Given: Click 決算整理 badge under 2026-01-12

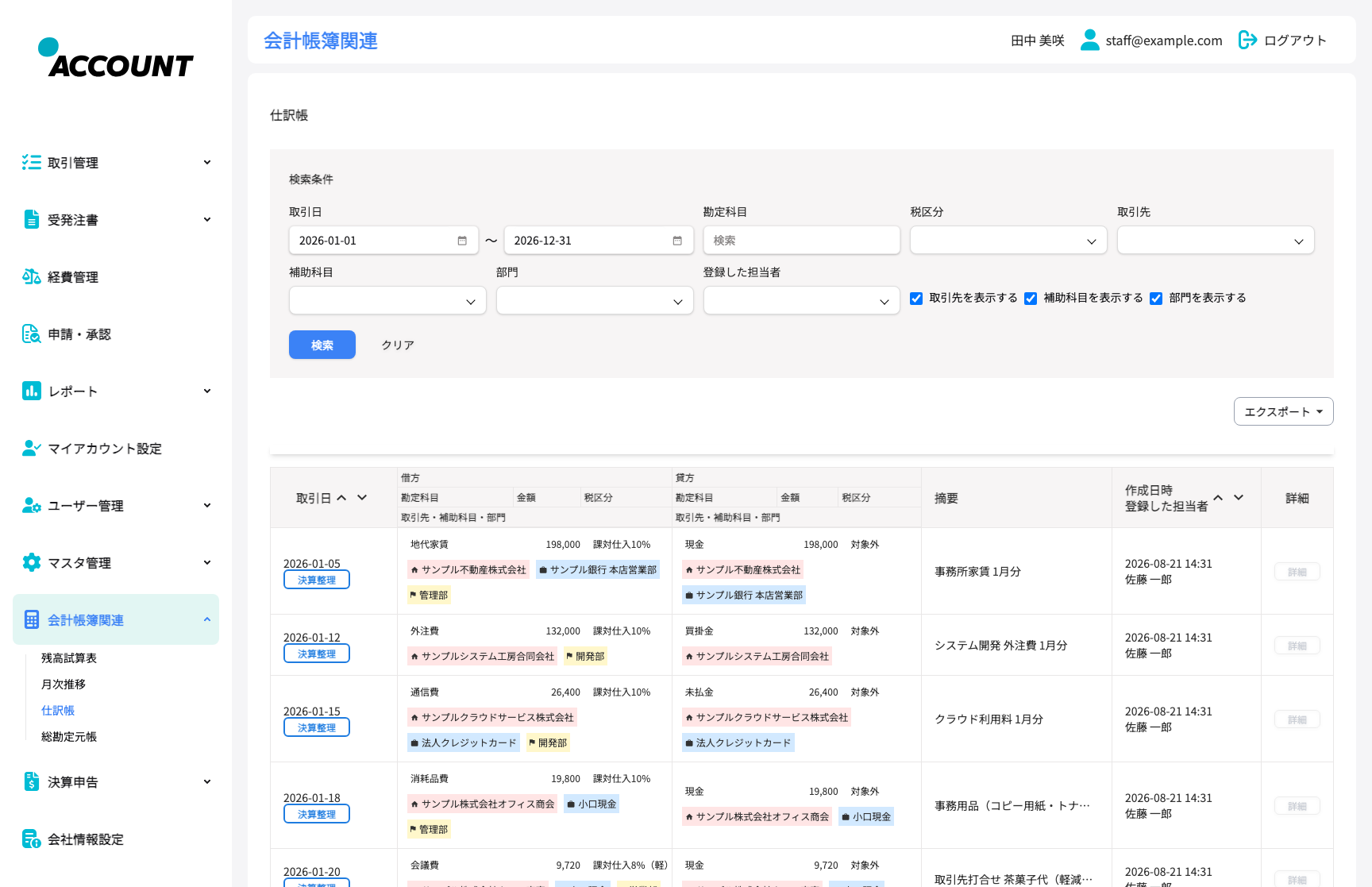Looking at the screenshot, I should [317, 654].
